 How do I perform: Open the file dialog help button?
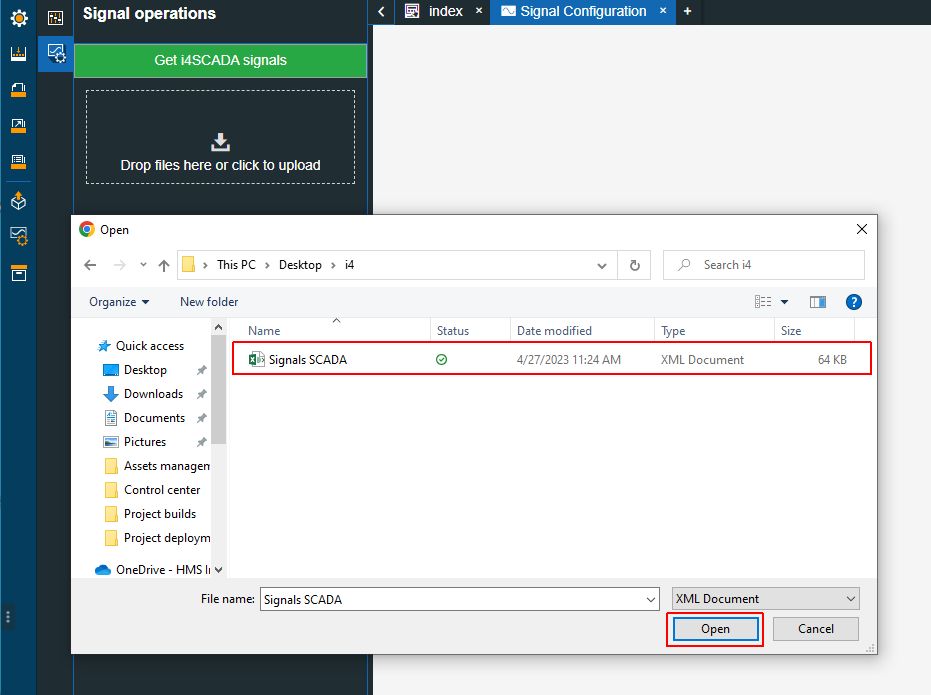point(853,302)
